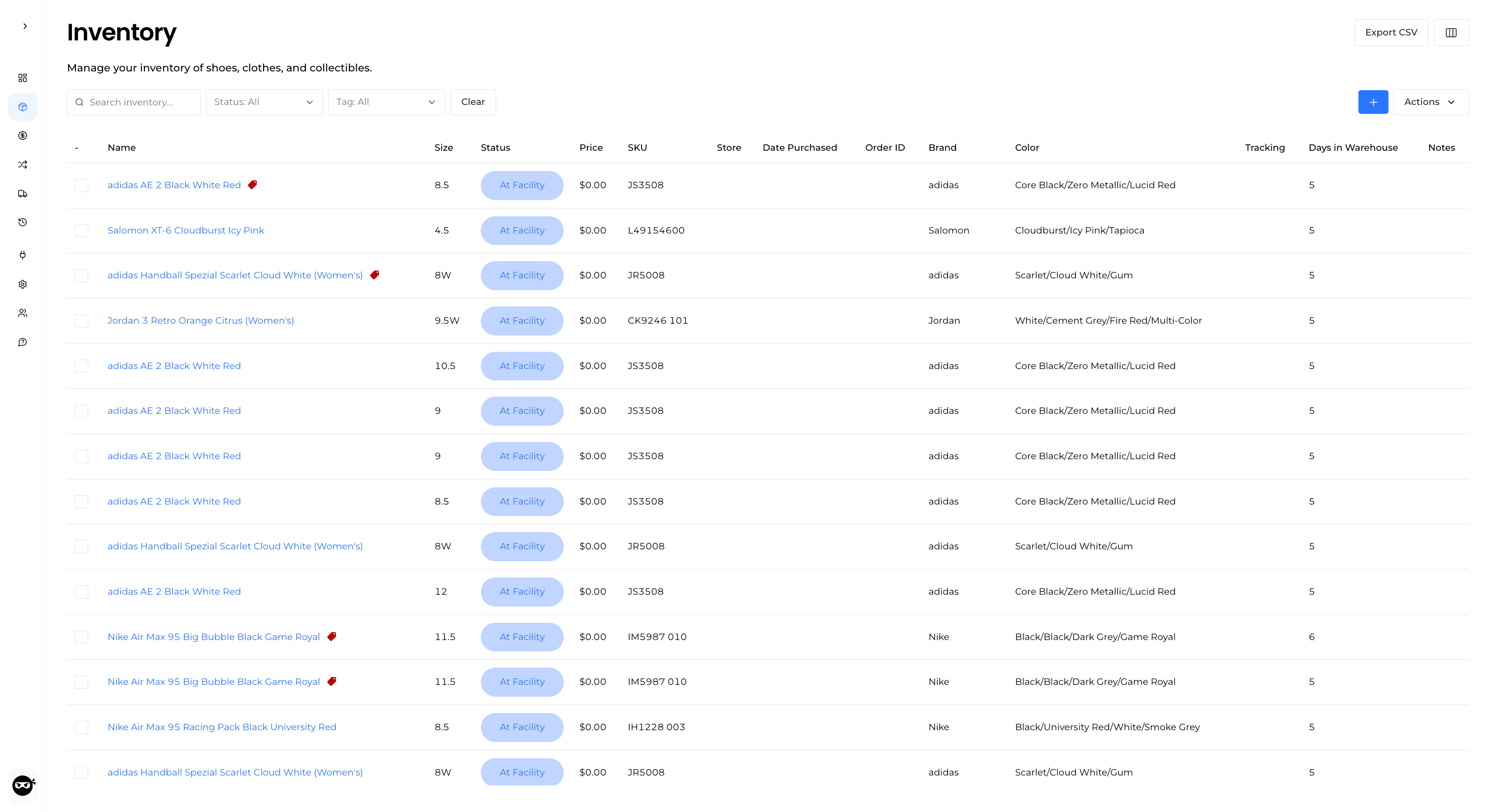This screenshot has height=812, width=1490.
Task: Click the Tracking column header
Action: [1264, 147]
